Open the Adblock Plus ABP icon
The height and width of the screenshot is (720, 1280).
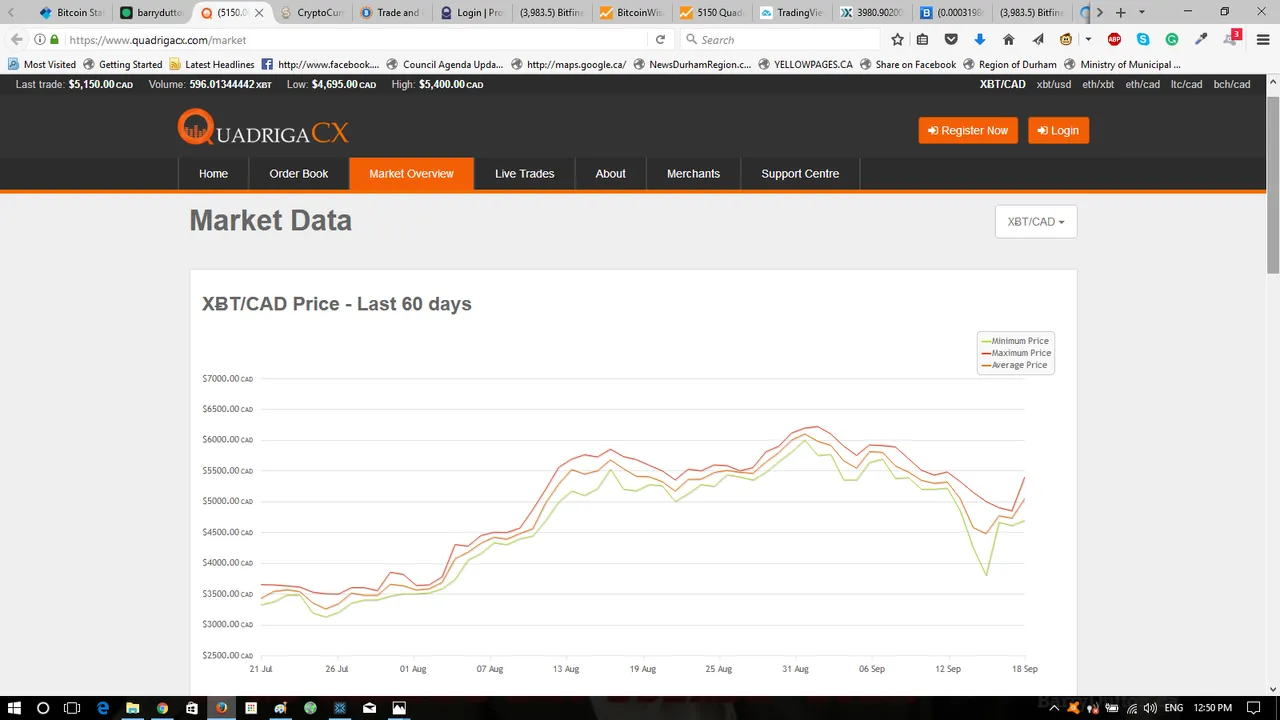coord(1114,40)
